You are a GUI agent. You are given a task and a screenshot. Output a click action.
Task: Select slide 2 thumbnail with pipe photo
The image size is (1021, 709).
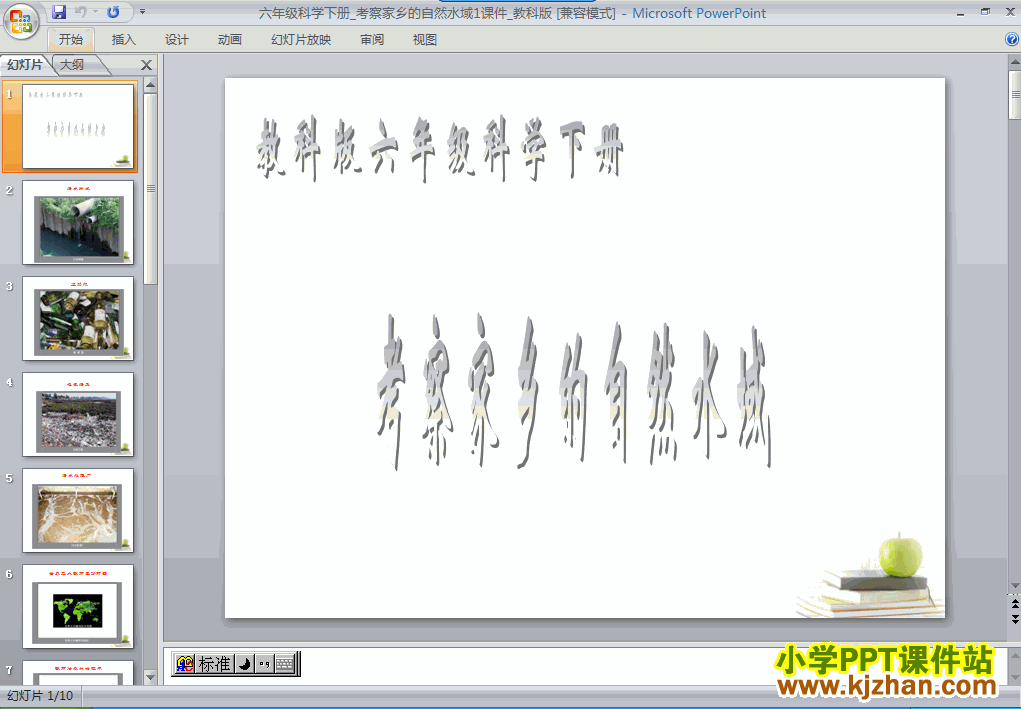[78, 223]
